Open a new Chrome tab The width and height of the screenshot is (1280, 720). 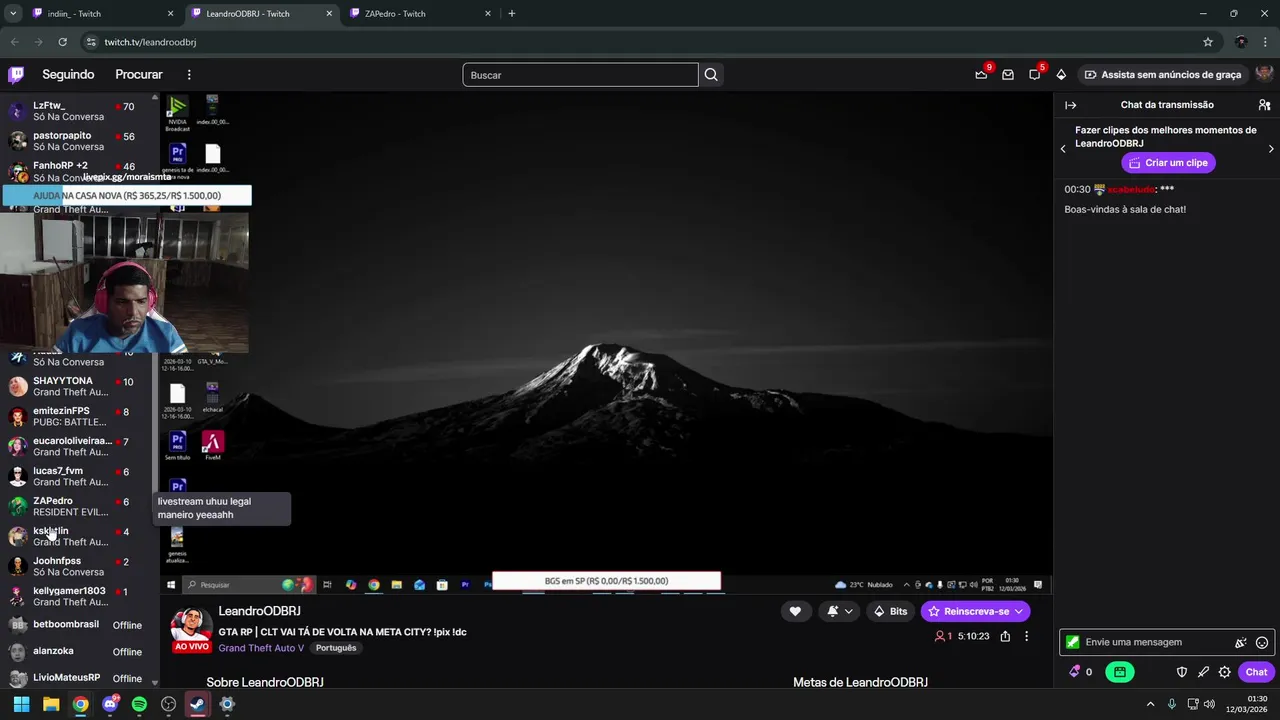(x=512, y=13)
